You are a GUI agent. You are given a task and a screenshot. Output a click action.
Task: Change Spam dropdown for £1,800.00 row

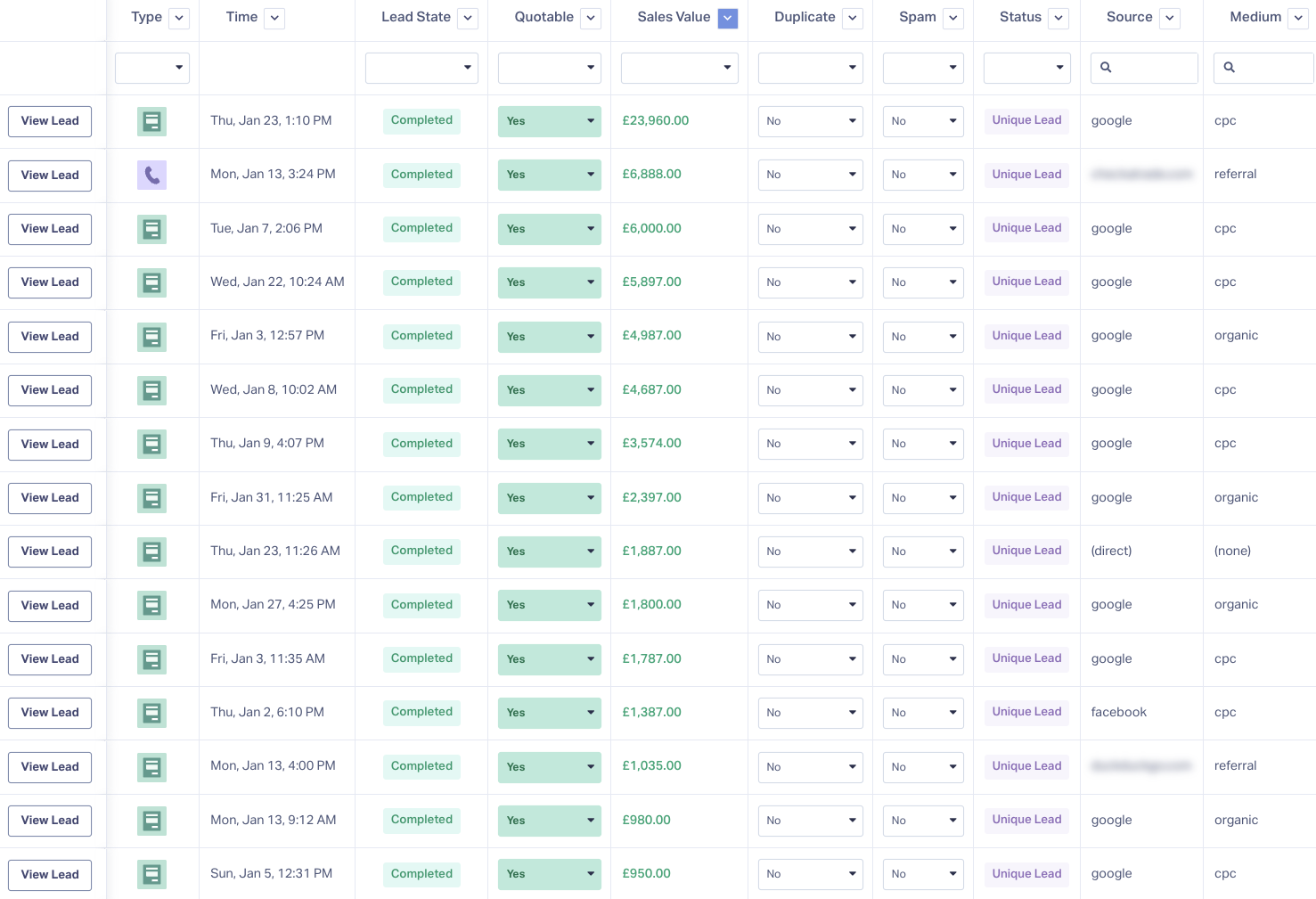coord(923,605)
